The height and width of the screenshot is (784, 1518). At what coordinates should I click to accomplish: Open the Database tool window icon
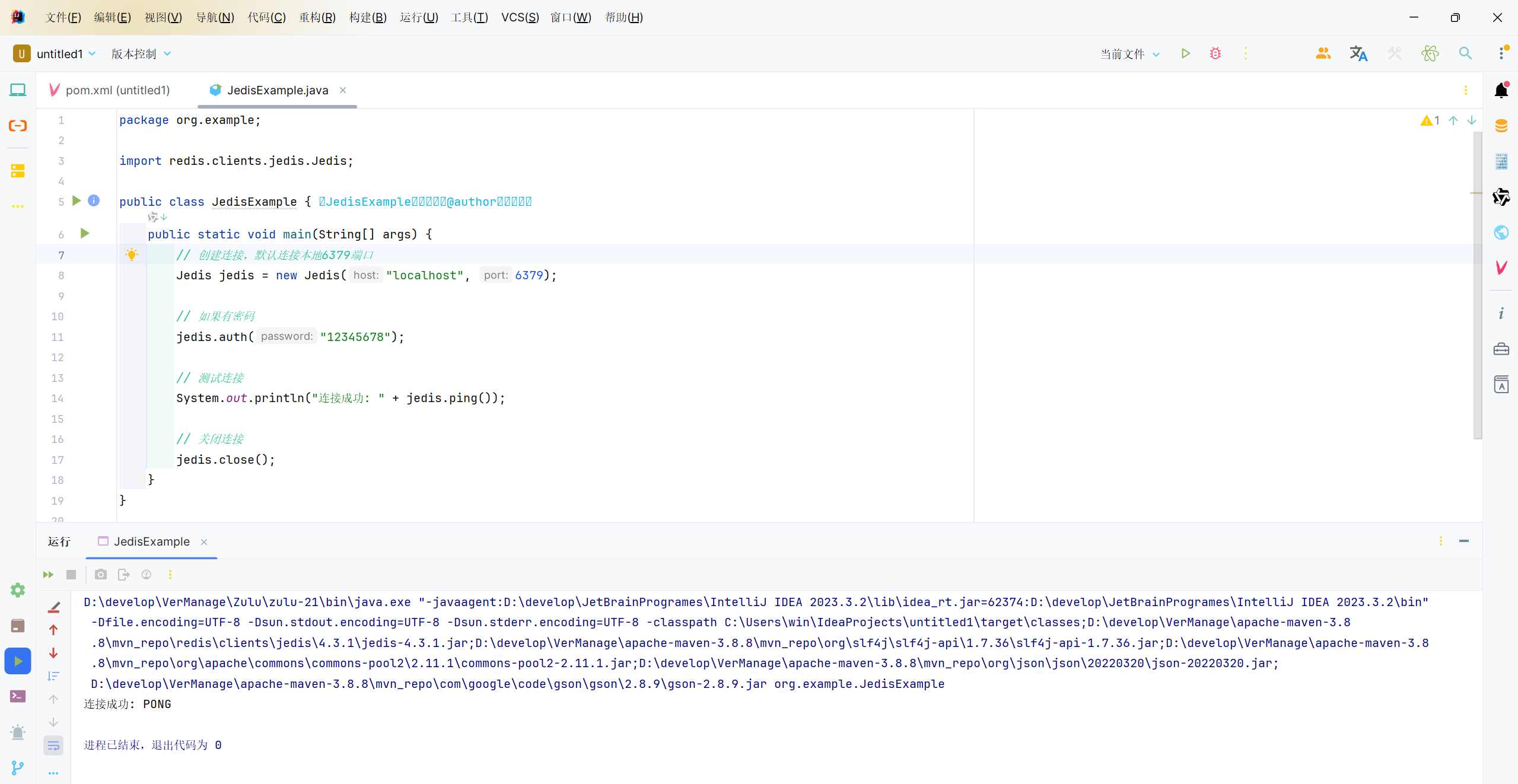click(x=1501, y=126)
